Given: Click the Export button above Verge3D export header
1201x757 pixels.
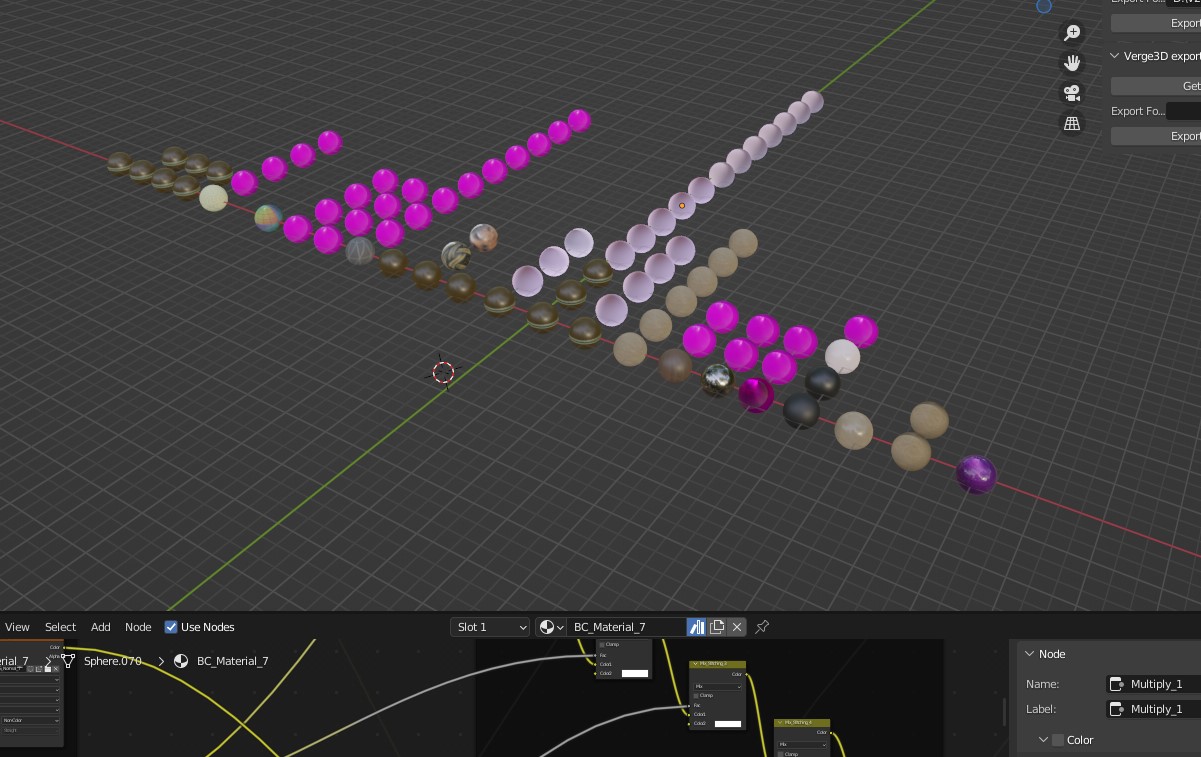Looking at the screenshot, I should [1156, 23].
